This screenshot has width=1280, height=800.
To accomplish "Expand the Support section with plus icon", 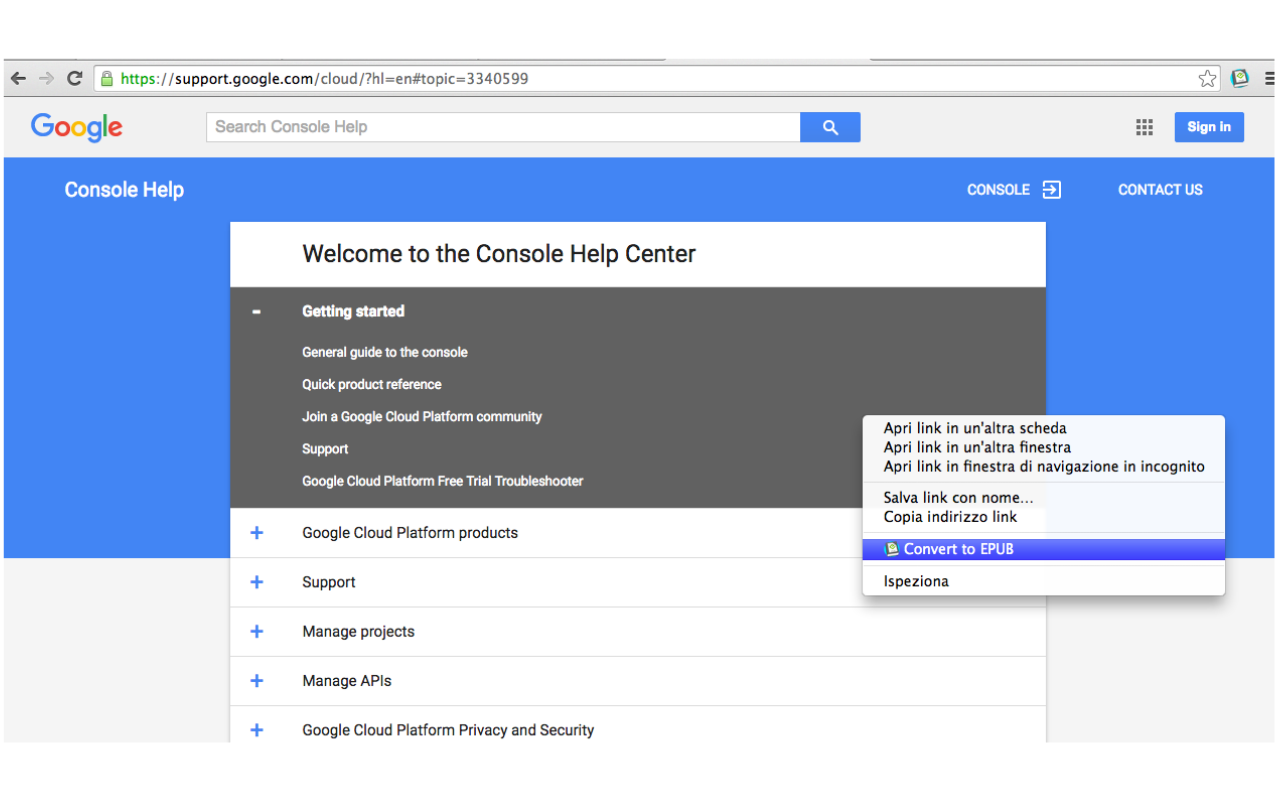I will 257,582.
